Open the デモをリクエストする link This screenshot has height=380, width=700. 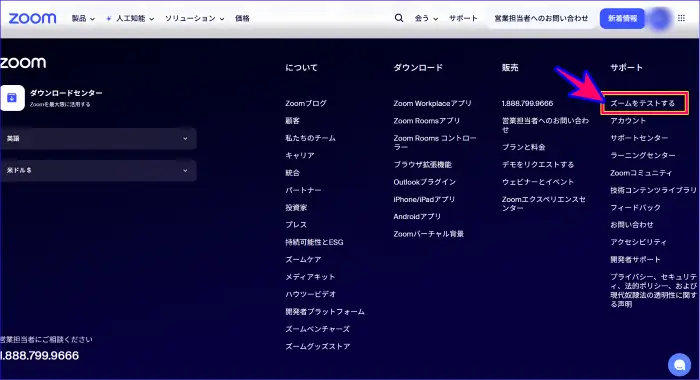point(538,164)
